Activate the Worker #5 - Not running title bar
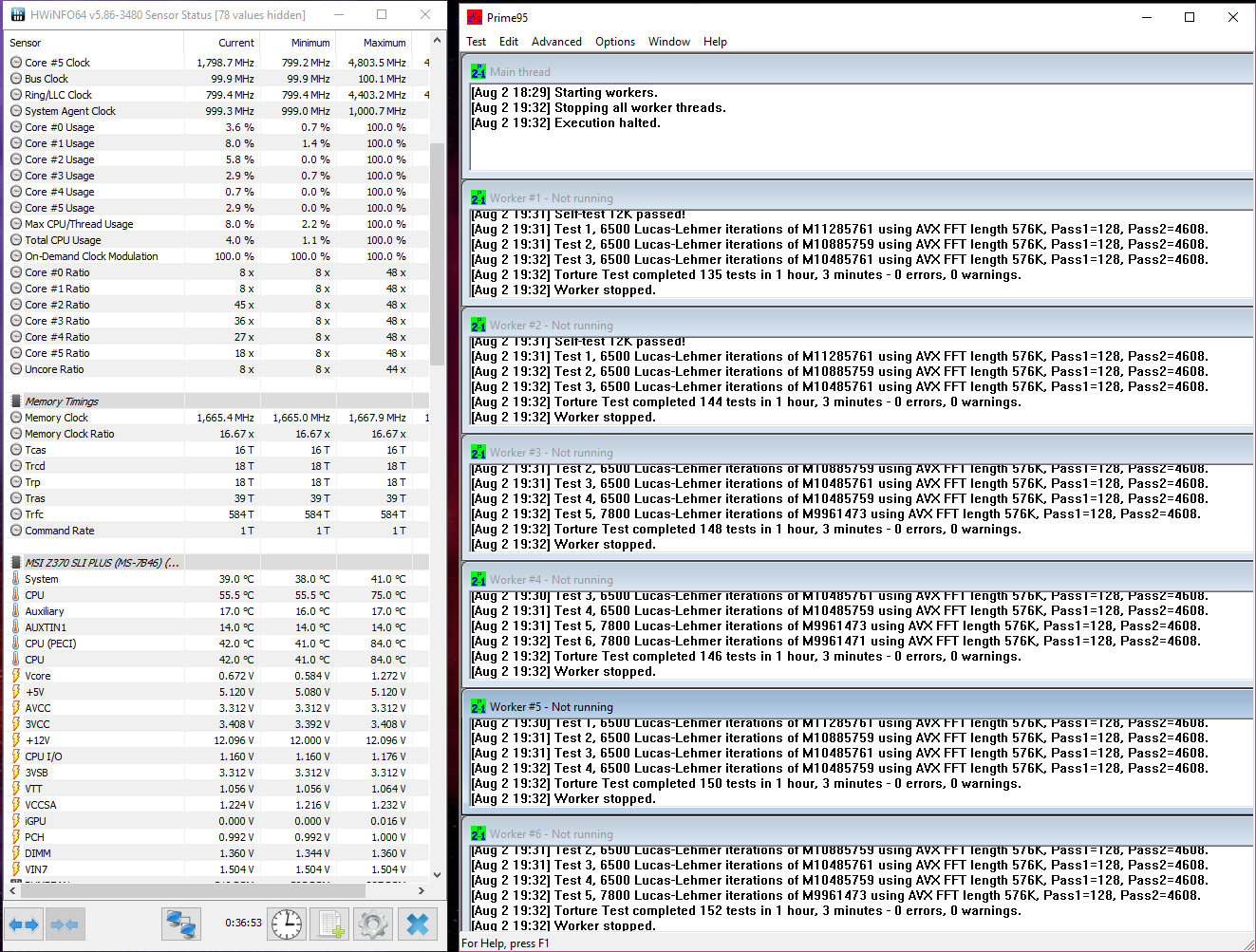Screen dimensions: 1256x952 pos(858,706)
